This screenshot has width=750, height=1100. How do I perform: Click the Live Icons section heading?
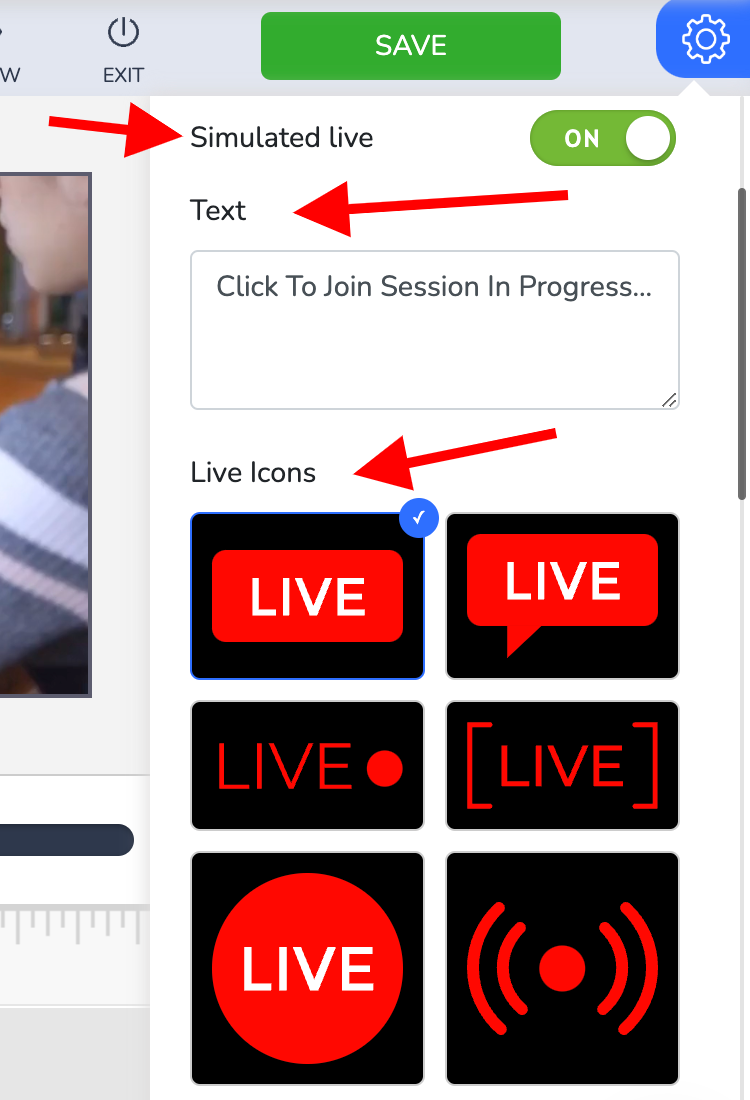pyautogui.click(x=253, y=473)
